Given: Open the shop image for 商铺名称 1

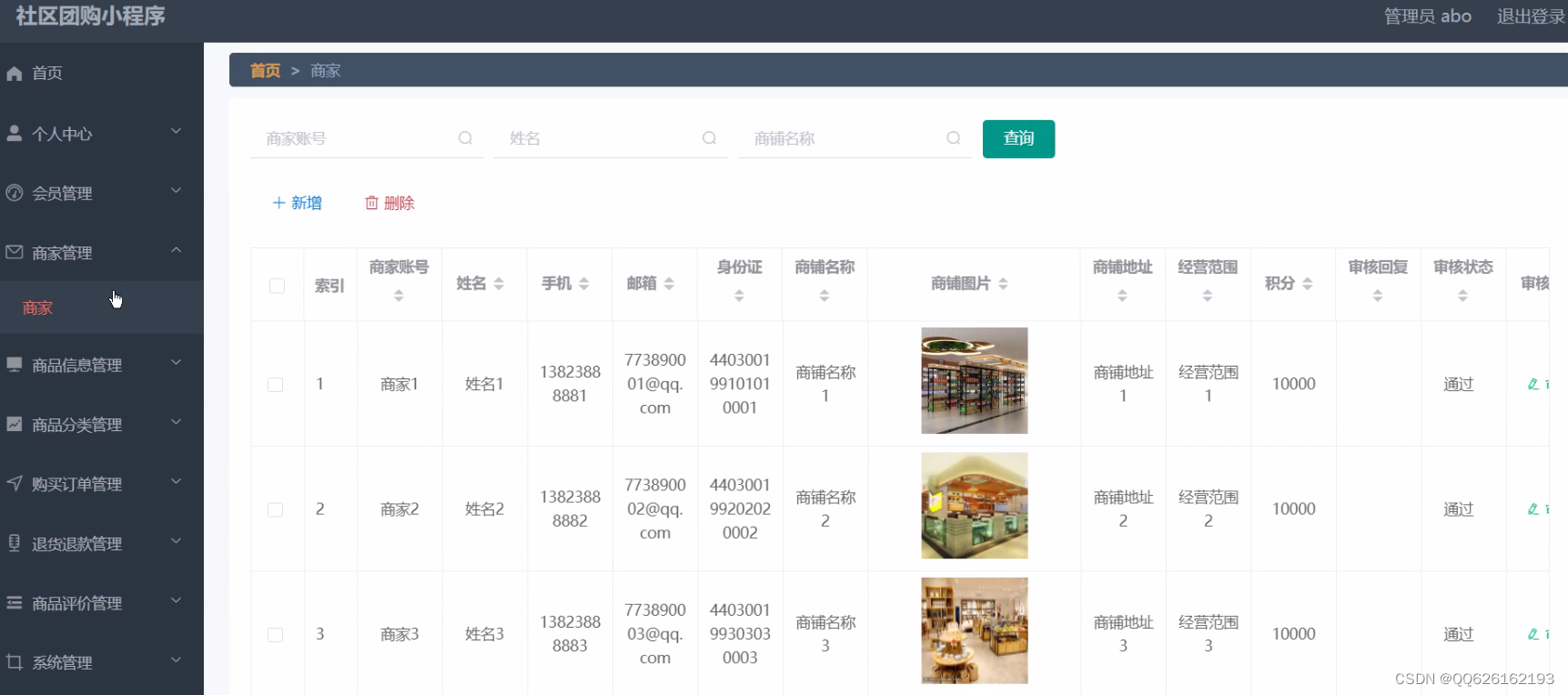Looking at the screenshot, I should [x=974, y=380].
